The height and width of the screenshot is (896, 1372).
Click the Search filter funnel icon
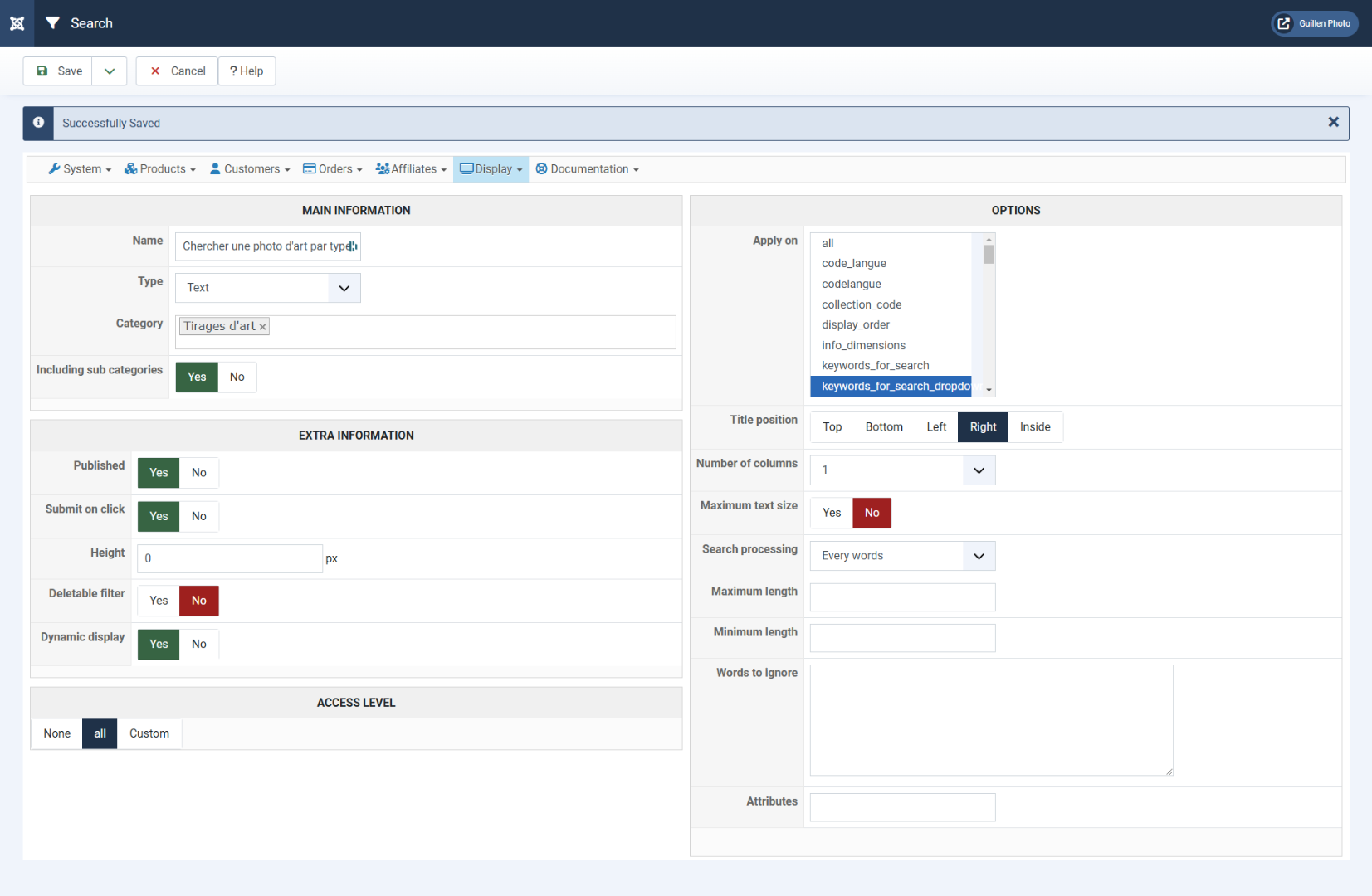tap(52, 23)
